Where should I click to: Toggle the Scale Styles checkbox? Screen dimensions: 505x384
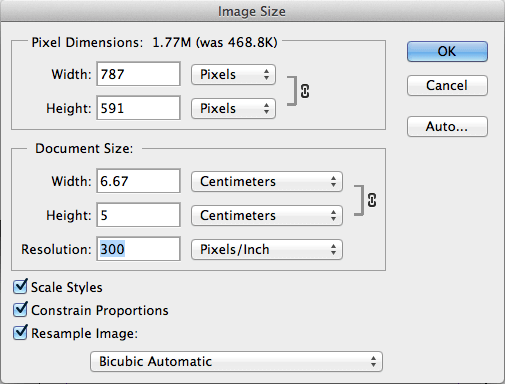20,287
